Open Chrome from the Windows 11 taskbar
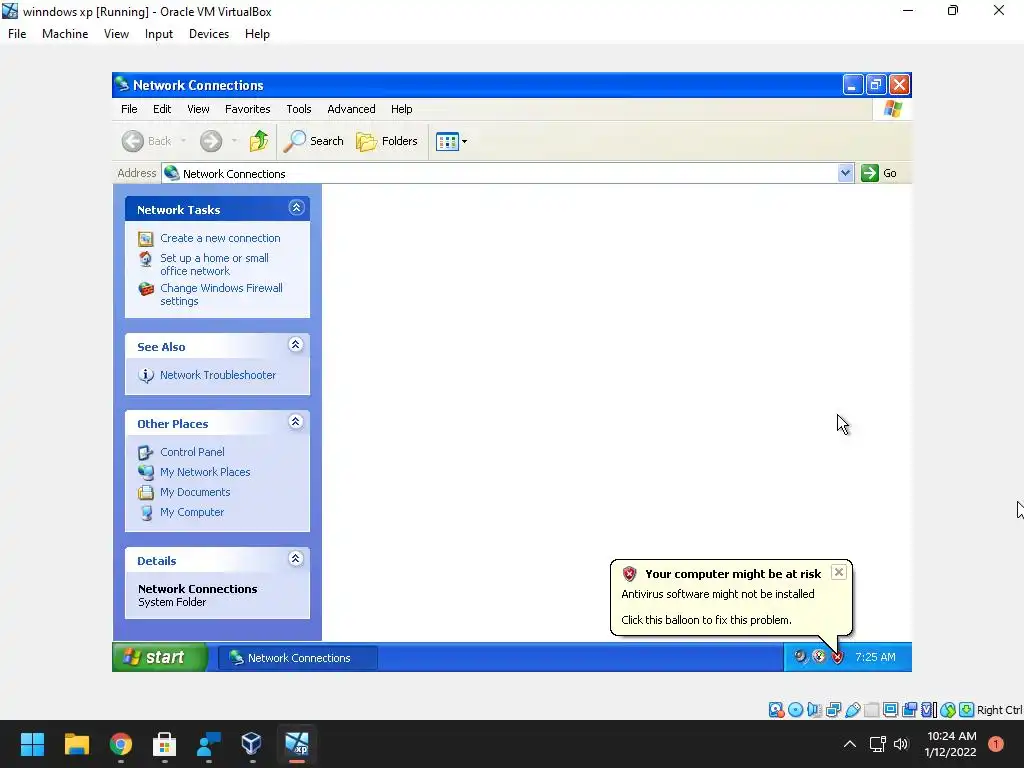 (x=121, y=744)
